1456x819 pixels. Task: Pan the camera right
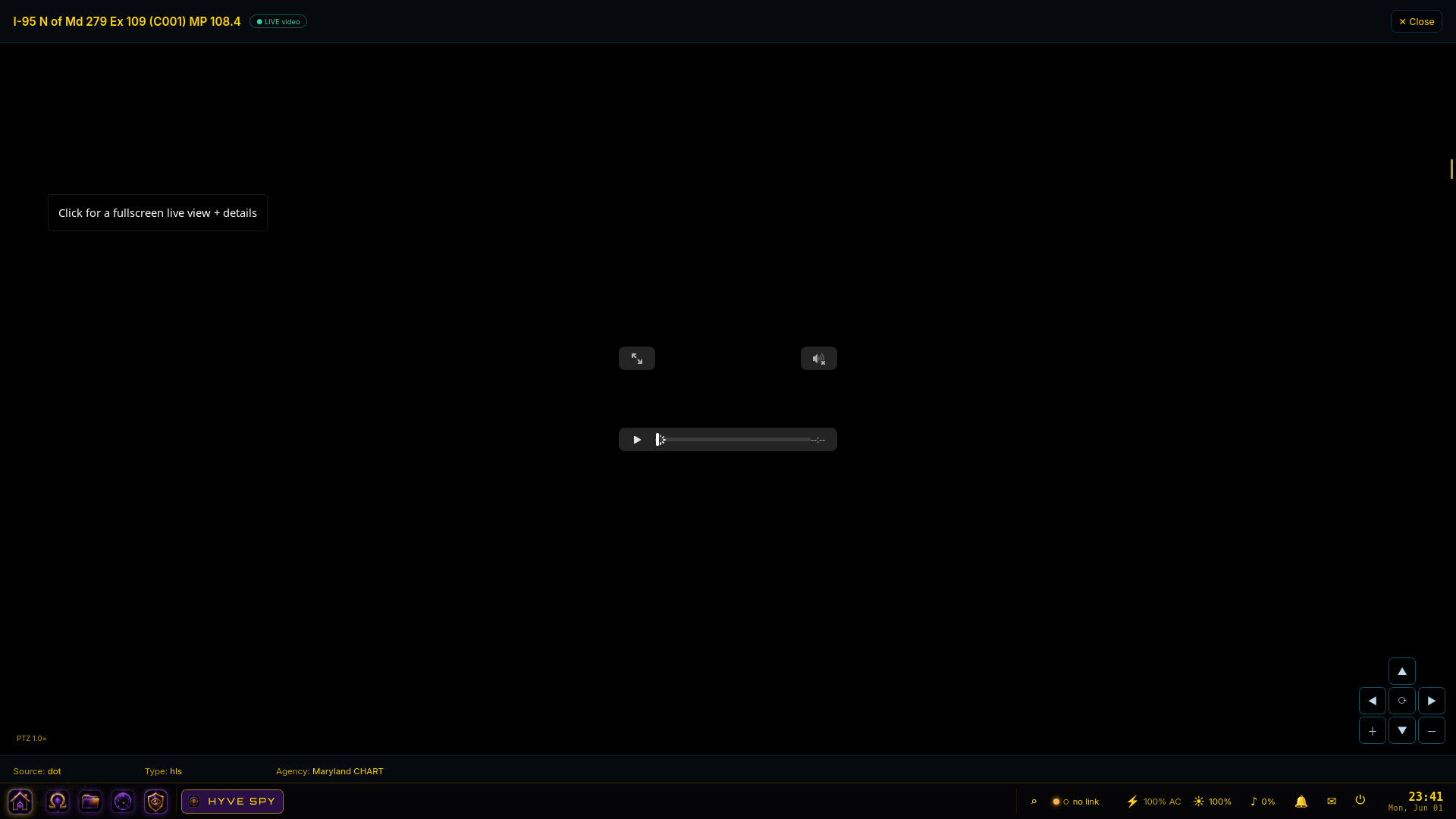tap(1432, 701)
